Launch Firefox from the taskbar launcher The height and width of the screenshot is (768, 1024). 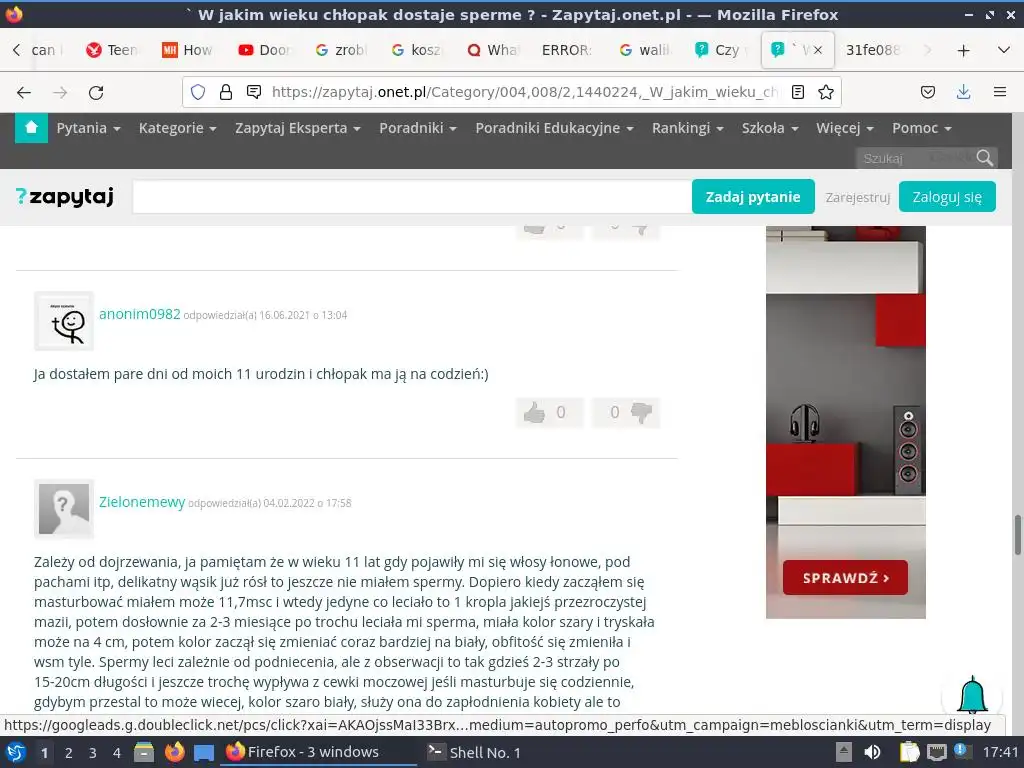[x=174, y=752]
